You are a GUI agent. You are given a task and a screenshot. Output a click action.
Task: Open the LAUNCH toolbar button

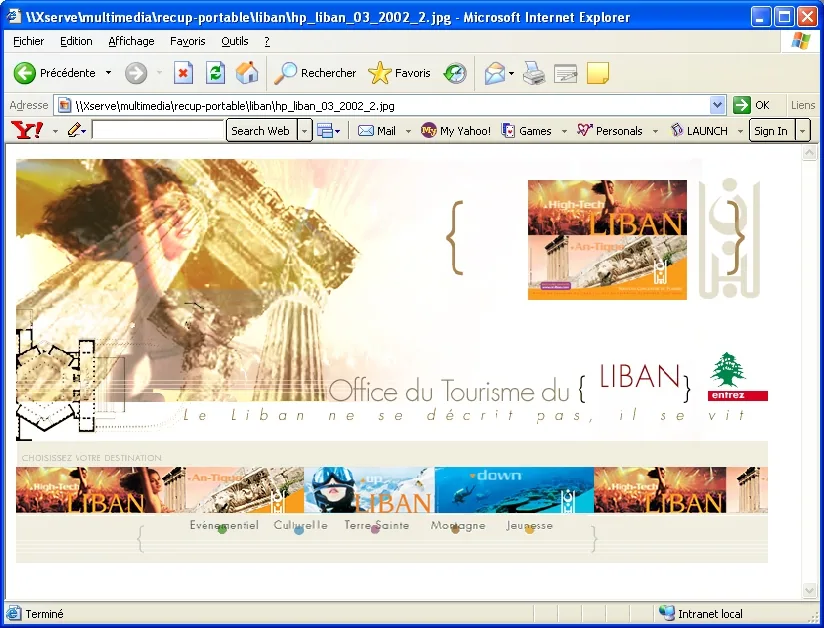pos(699,131)
